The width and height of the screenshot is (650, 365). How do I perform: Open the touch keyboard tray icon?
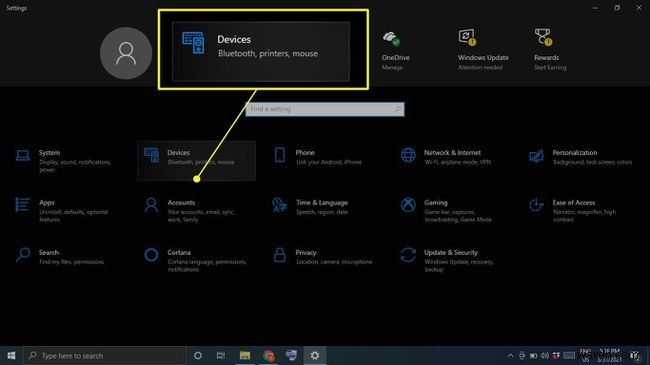(x=569, y=355)
